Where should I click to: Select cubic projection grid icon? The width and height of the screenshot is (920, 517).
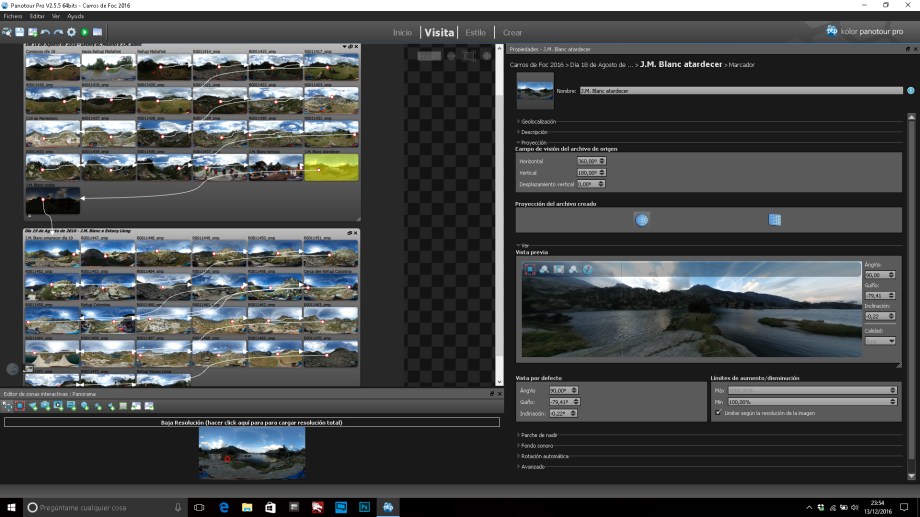[774, 219]
